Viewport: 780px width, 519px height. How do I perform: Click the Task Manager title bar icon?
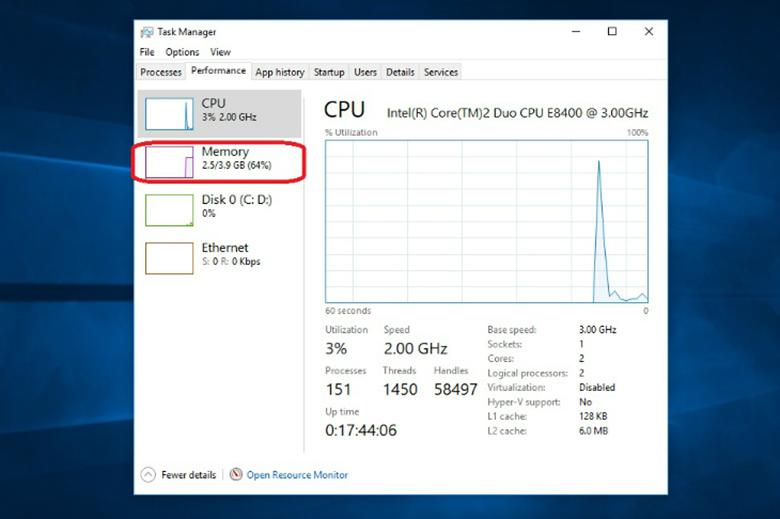tap(147, 32)
